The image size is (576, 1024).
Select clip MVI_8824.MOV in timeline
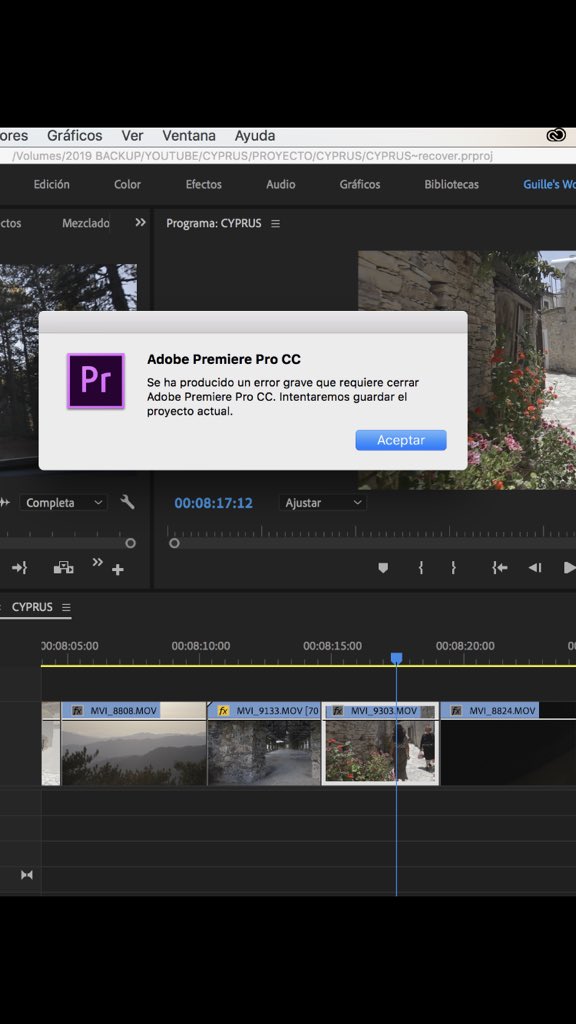[508, 744]
